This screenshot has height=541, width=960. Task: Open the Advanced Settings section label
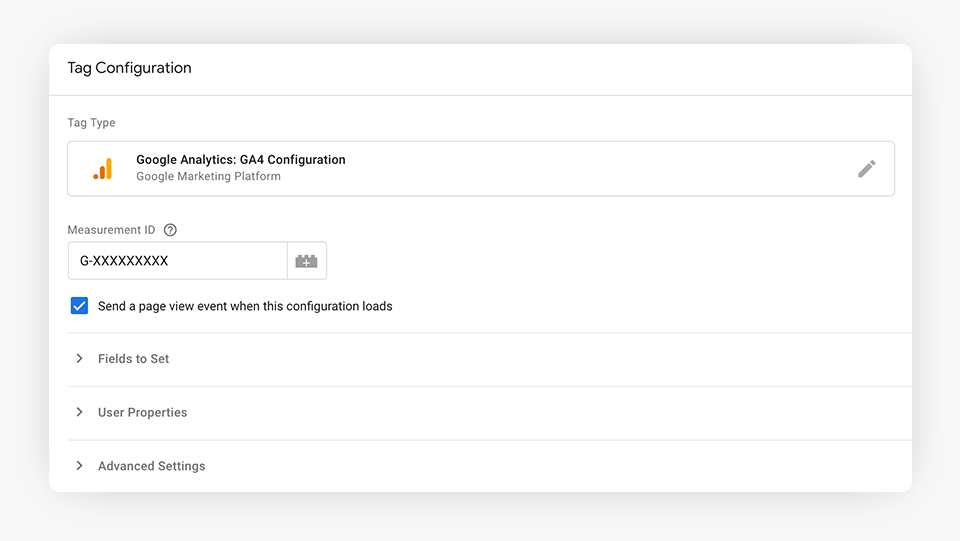tap(151, 466)
